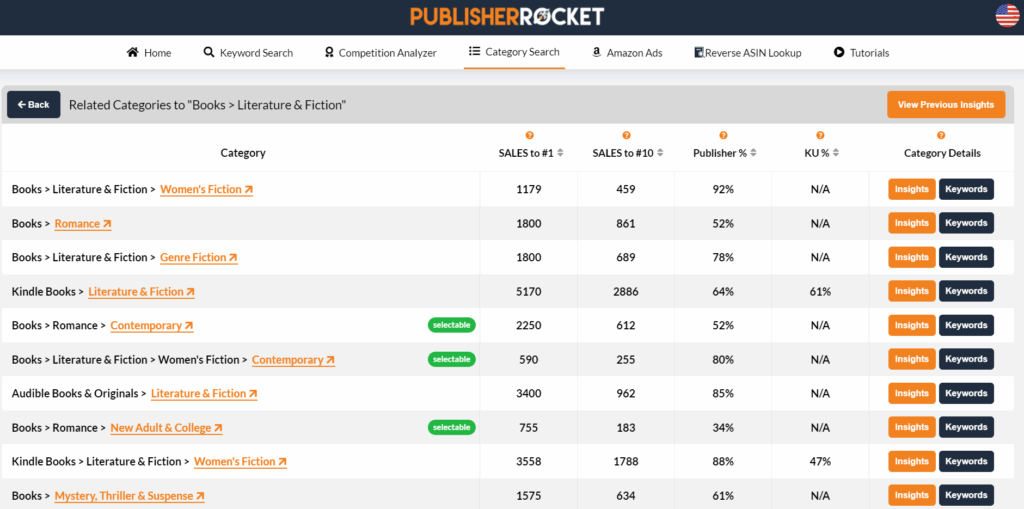Click the help icon above KU %
Viewport: 1024px width, 509px height.
(x=820, y=135)
